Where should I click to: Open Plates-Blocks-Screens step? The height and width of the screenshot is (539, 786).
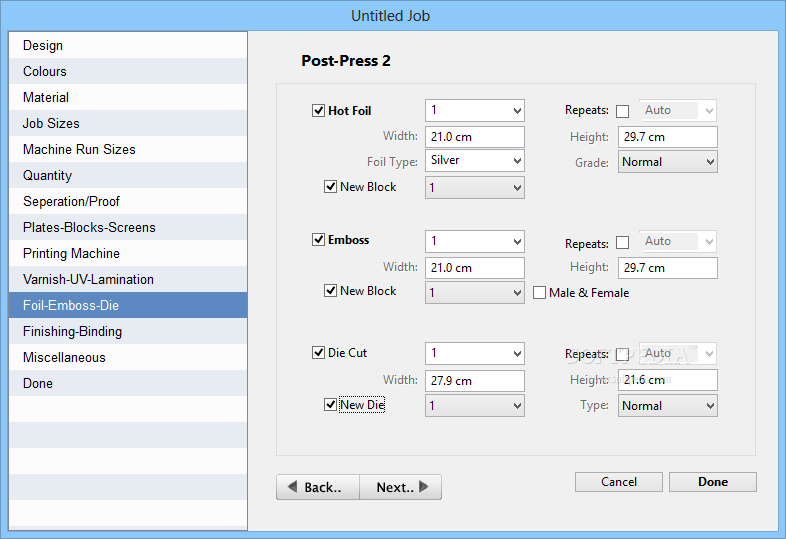tap(128, 228)
